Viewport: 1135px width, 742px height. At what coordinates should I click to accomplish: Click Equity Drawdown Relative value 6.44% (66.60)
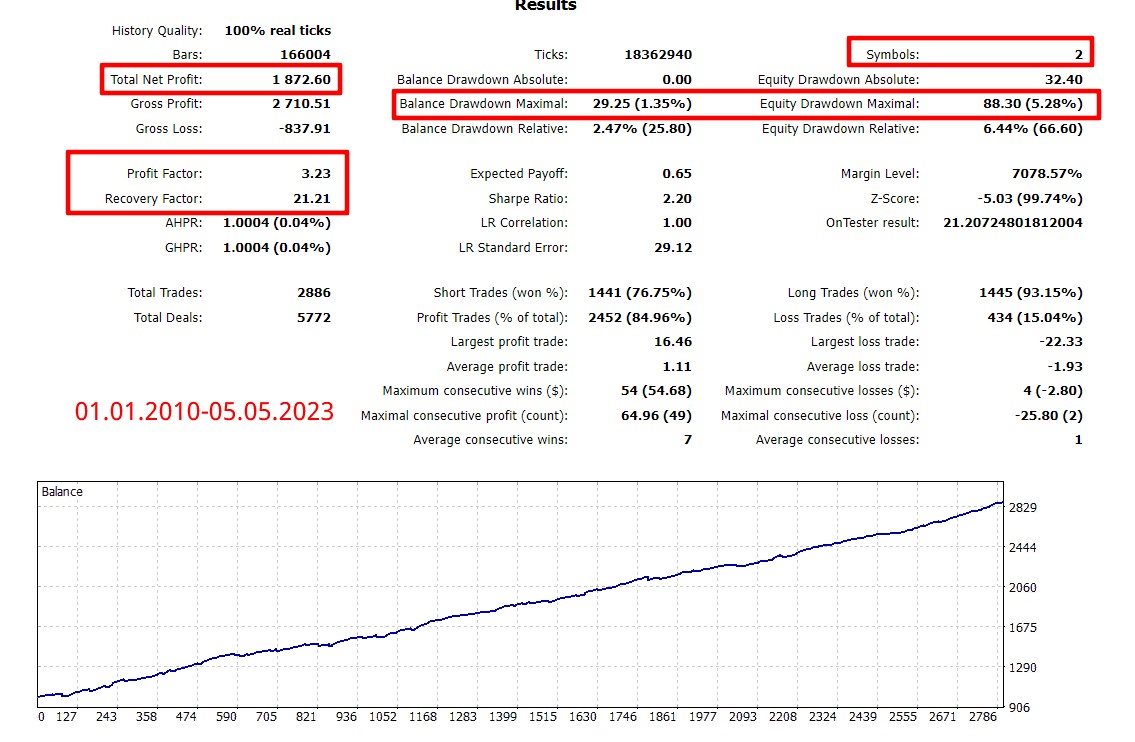(x=1033, y=128)
